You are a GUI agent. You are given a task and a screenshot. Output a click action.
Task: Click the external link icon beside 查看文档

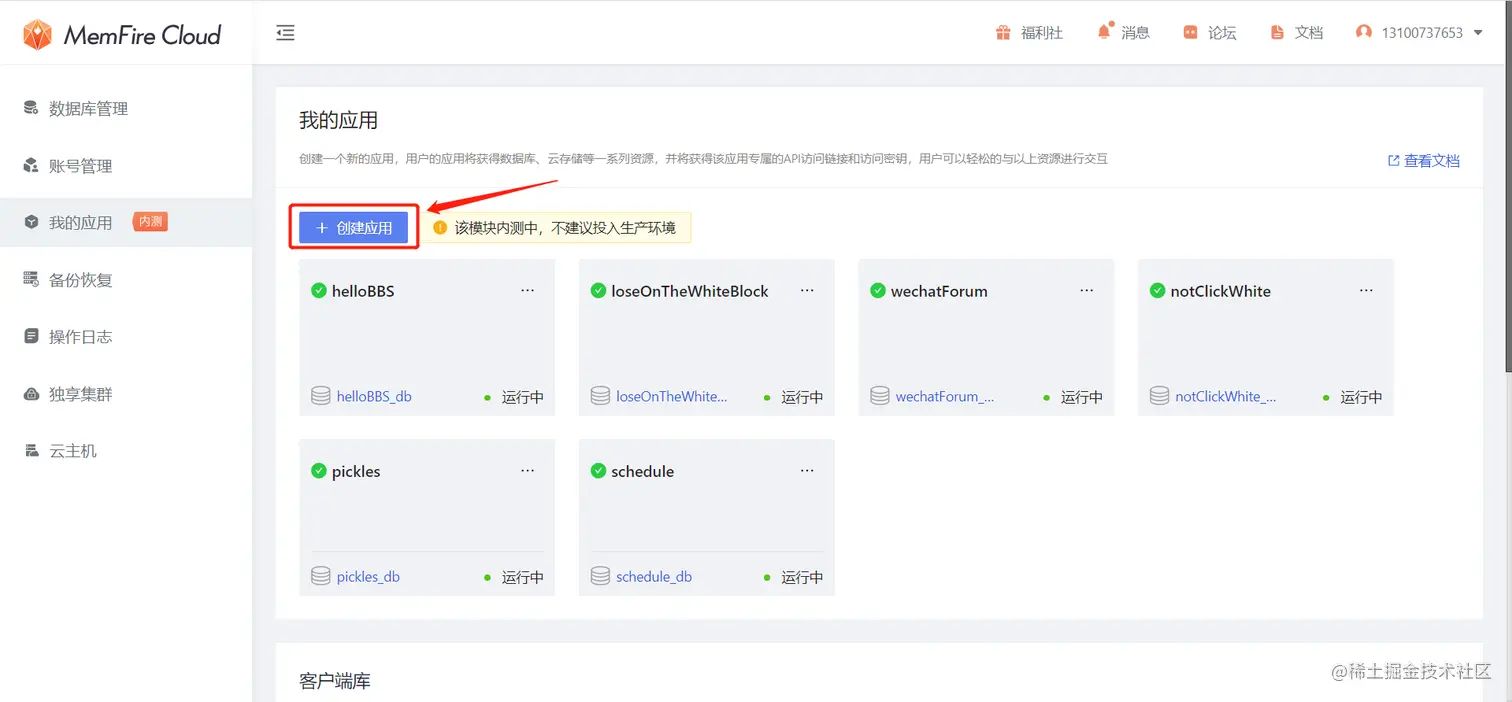click(x=1393, y=160)
